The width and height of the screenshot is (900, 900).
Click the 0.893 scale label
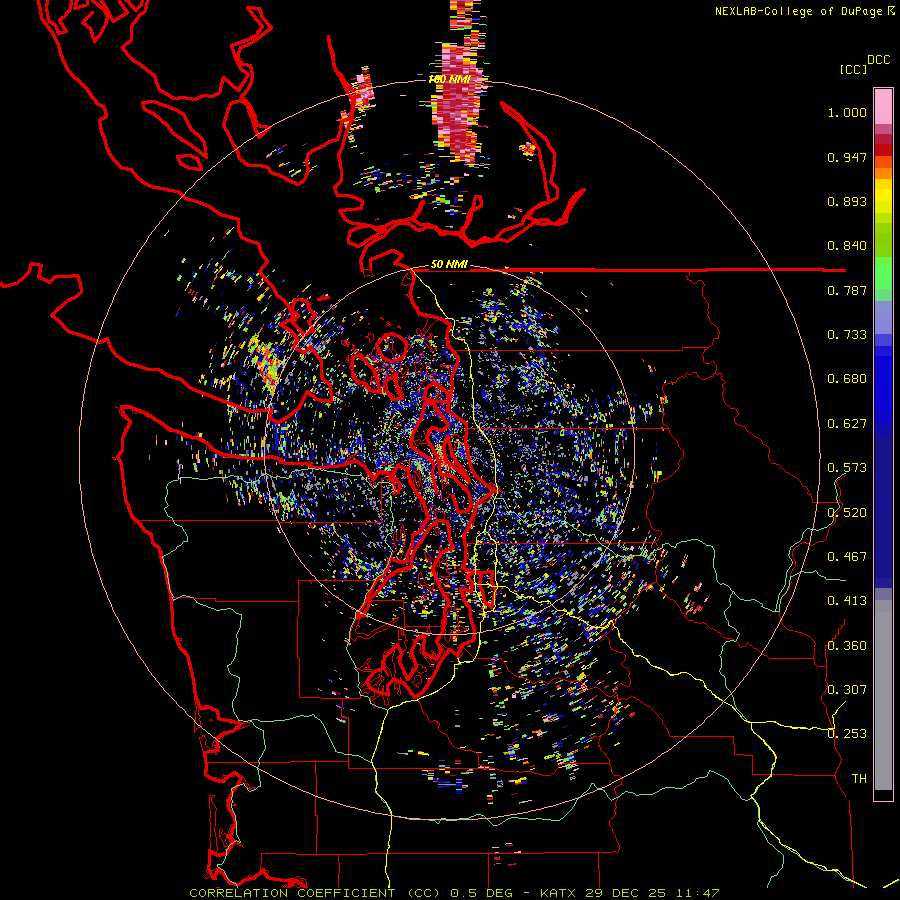(x=847, y=201)
